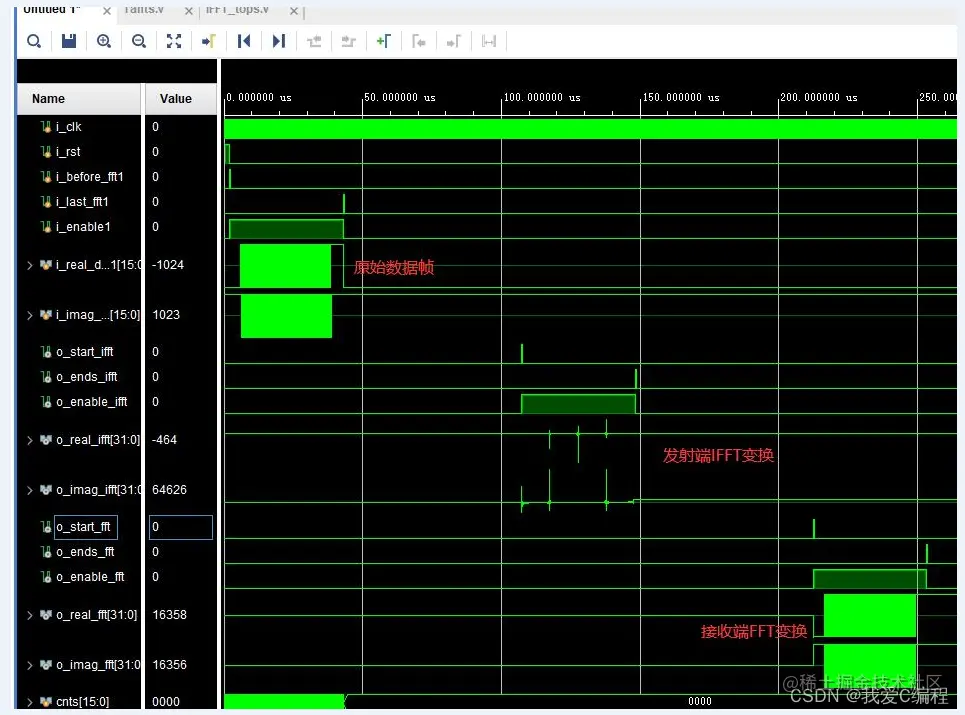Click the -1024 value cell
Screen dimensions: 965x715
click(x=168, y=265)
